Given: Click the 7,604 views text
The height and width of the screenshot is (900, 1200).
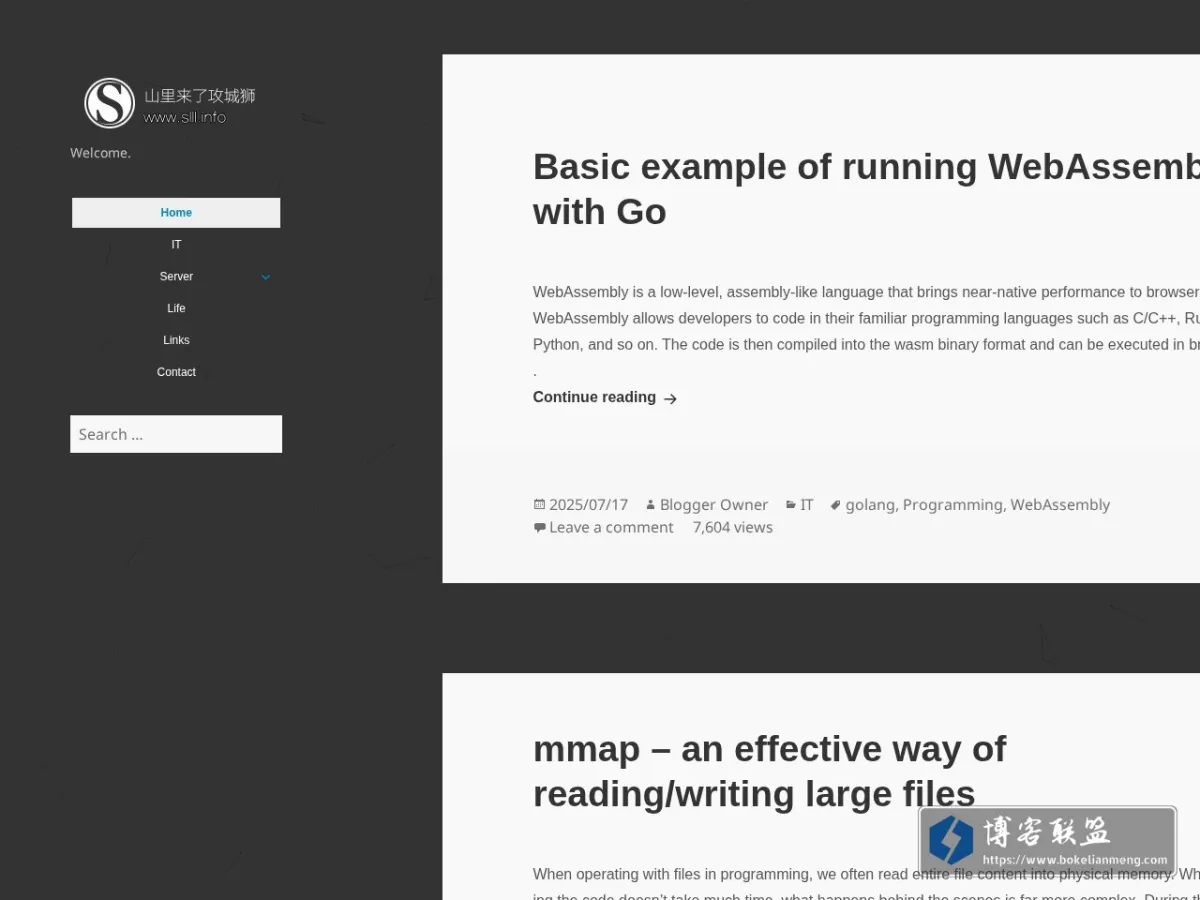Looking at the screenshot, I should click(x=733, y=527).
